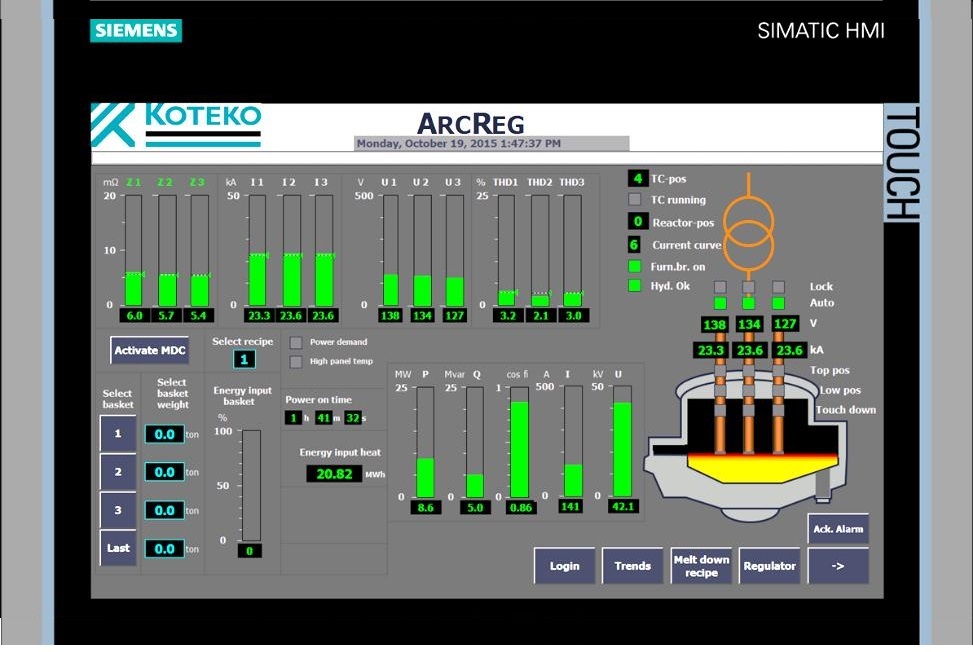Click Last basket weight field

164,549
